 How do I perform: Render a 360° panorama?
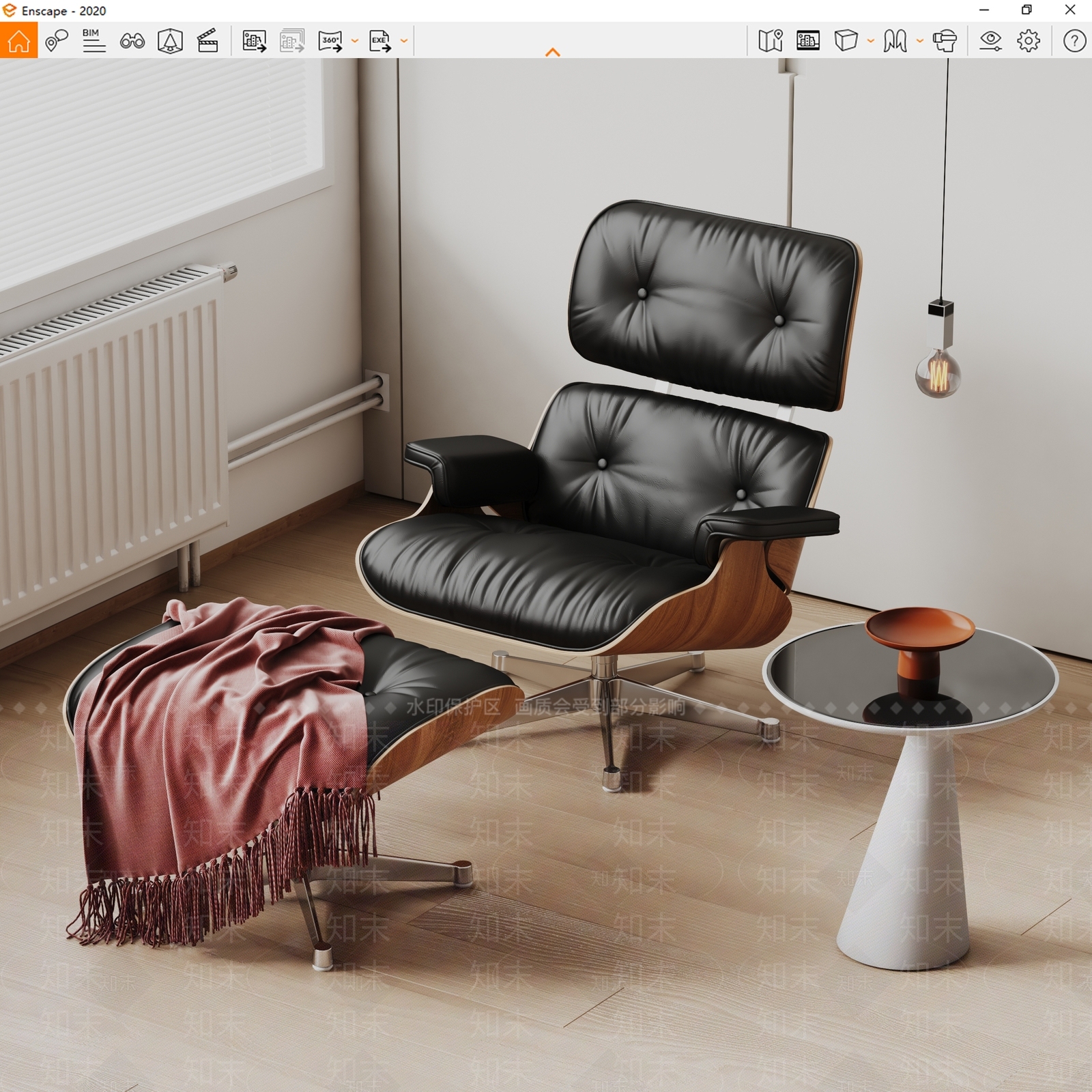(x=330, y=41)
